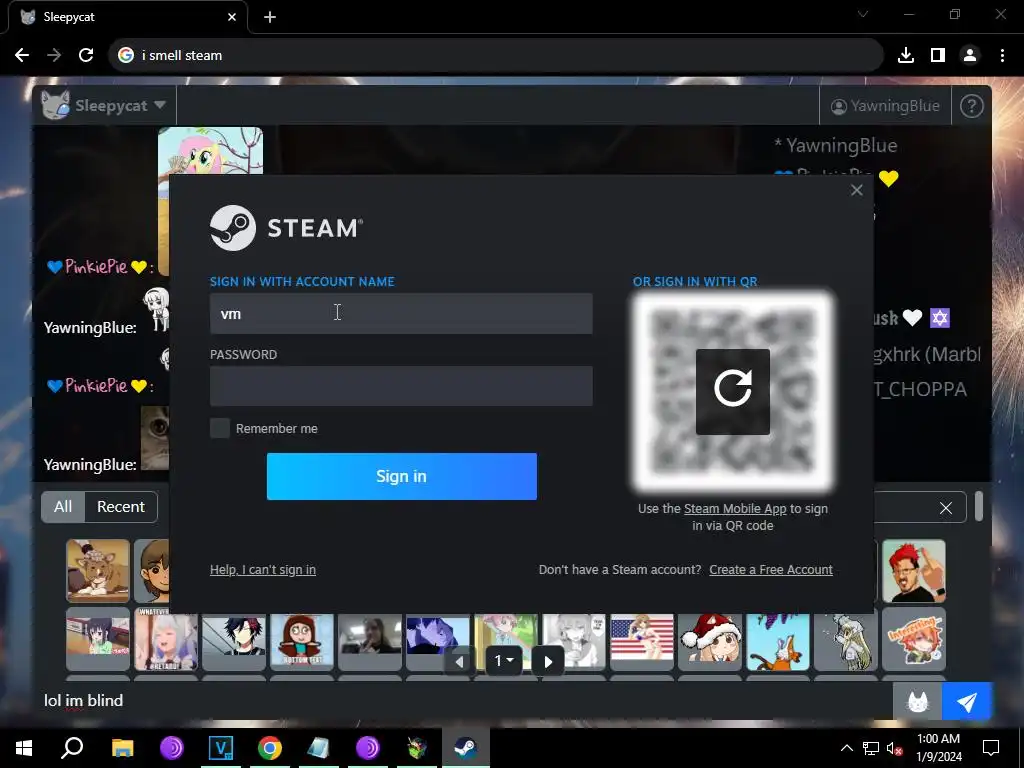Select the WHATEVER white-haired girl emote

pyautogui.click(x=166, y=639)
